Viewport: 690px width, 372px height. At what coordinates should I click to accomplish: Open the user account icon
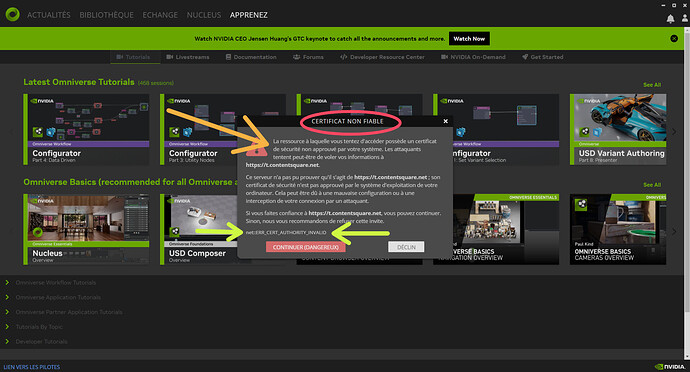(685, 18)
